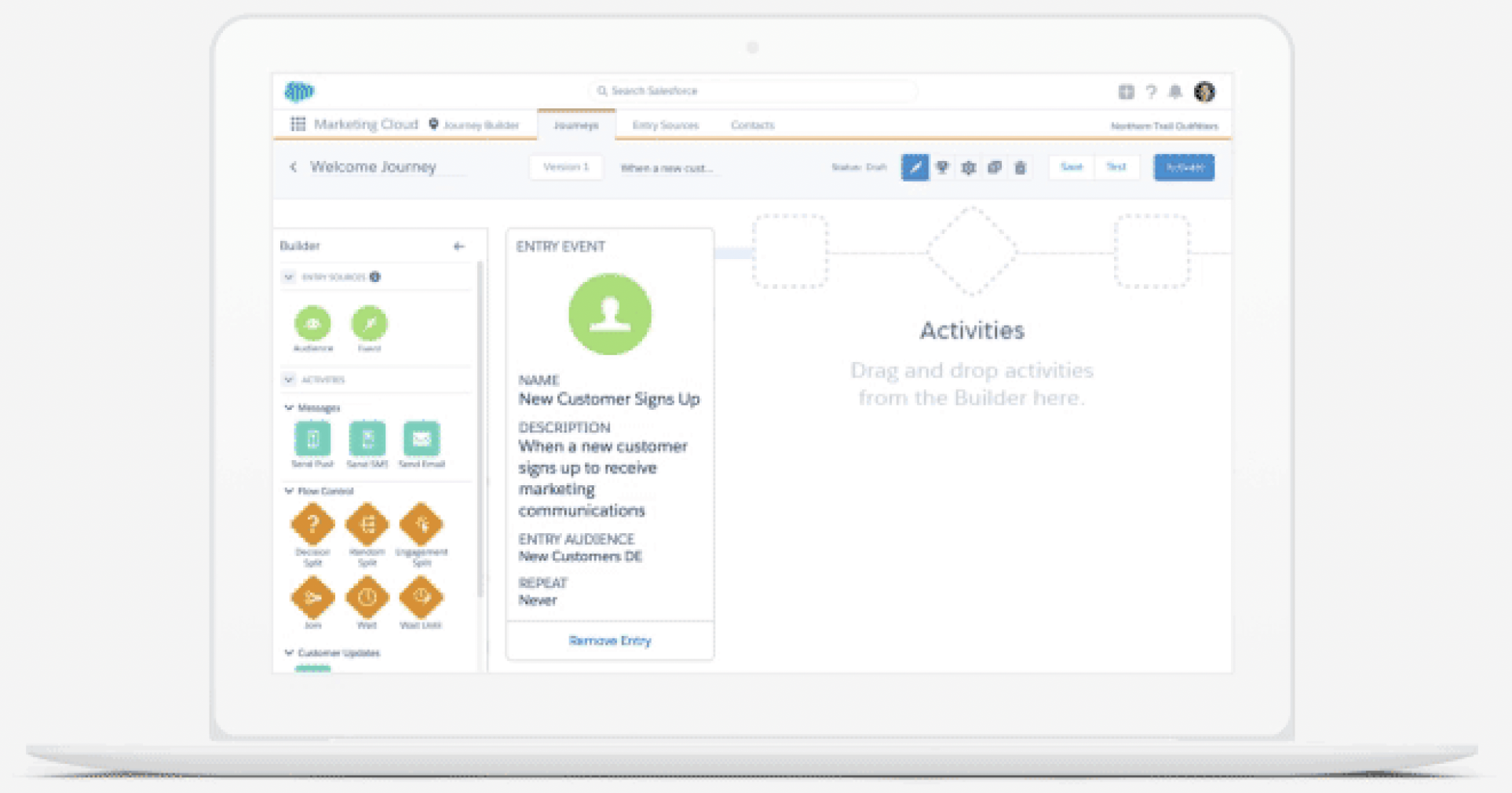Click the delete trash icon

(x=1021, y=167)
